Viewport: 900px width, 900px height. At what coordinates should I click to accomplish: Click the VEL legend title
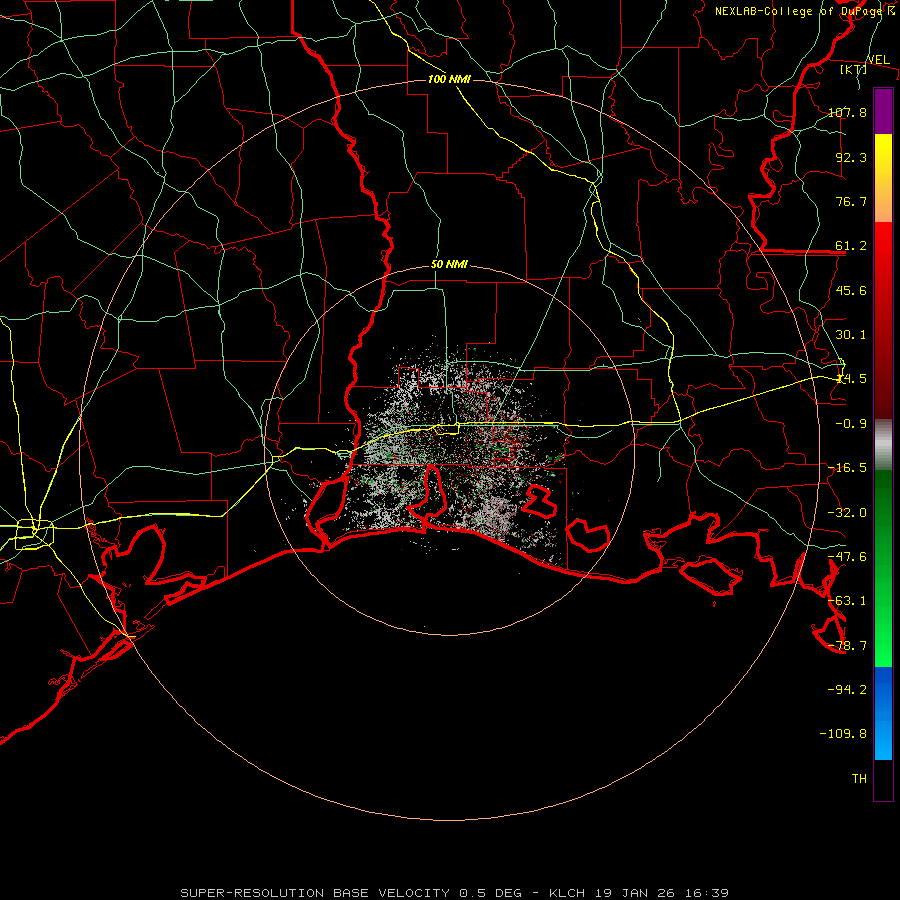point(878,59)
